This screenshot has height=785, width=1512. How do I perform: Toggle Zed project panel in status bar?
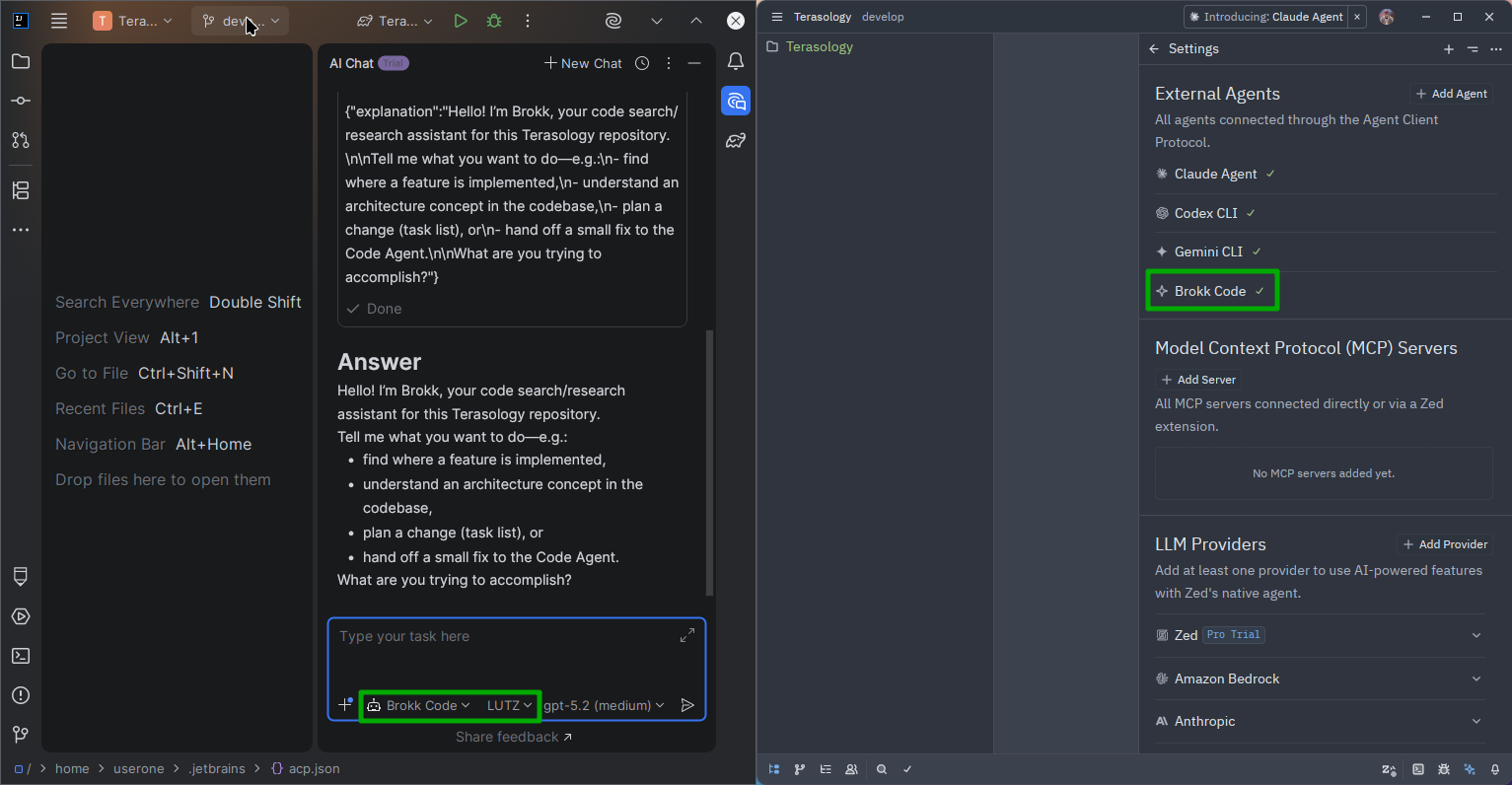coord(774,769)
